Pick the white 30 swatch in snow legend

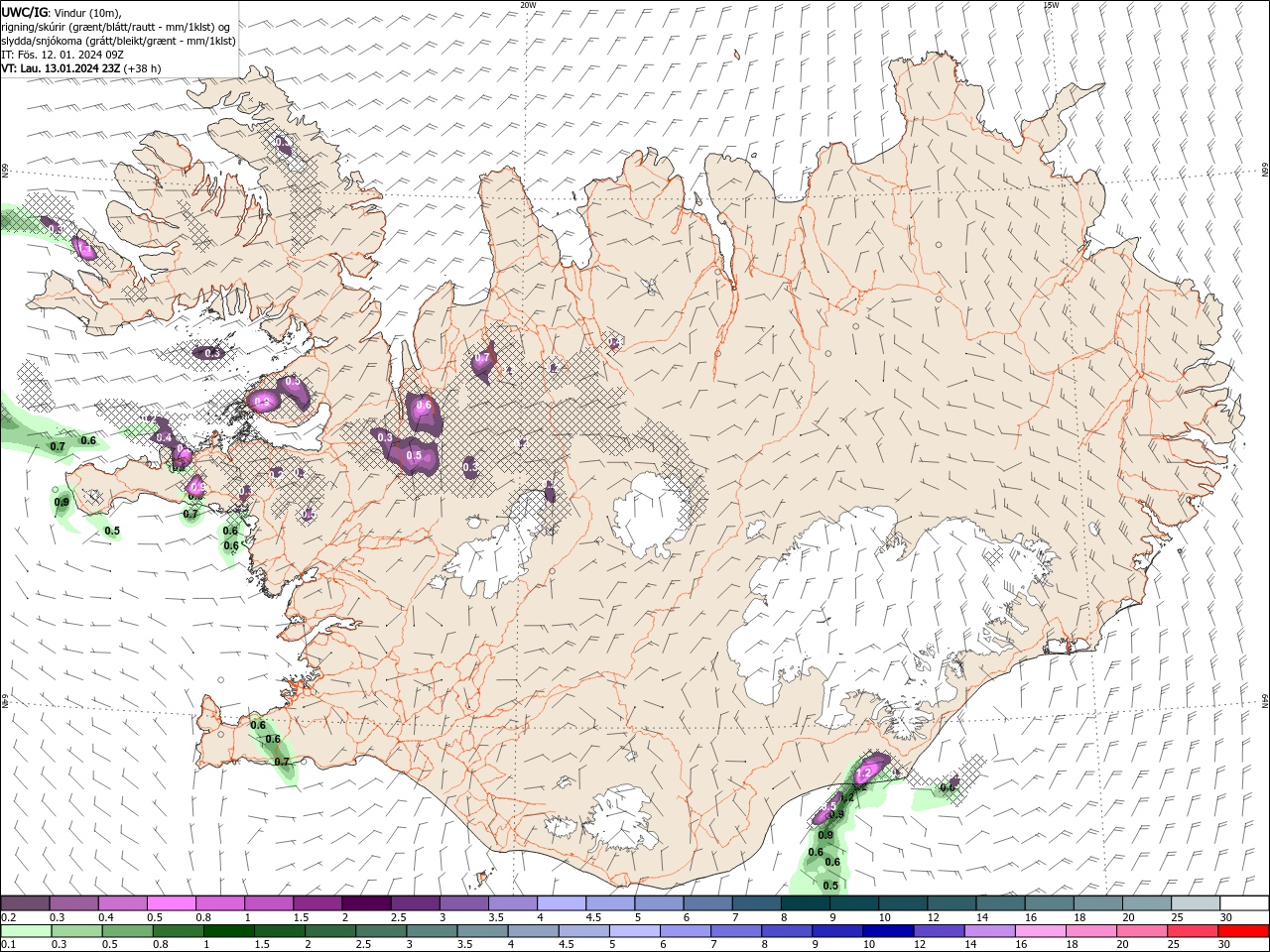[1244, 903]
